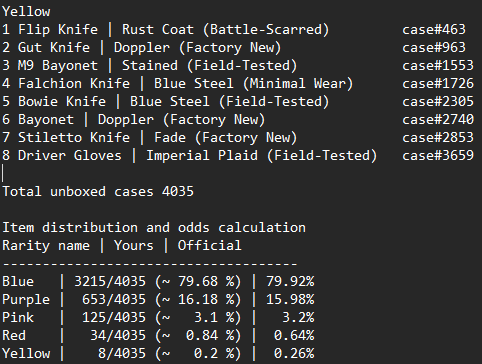
Task: Click 'Item distribution and odds calculation' heading
Action: point(154,228)
